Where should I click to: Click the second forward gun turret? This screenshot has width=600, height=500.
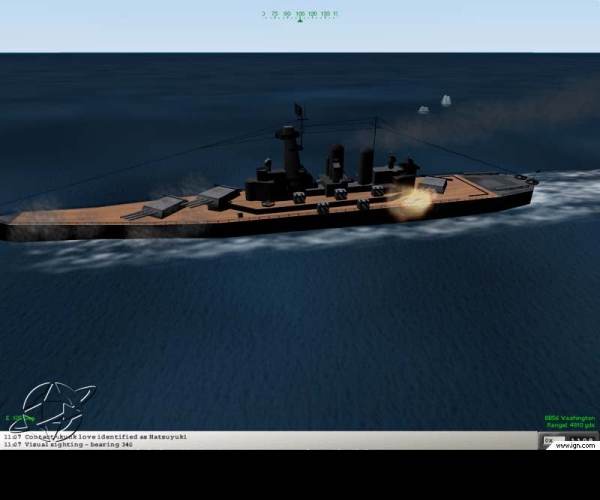[218, 195]
